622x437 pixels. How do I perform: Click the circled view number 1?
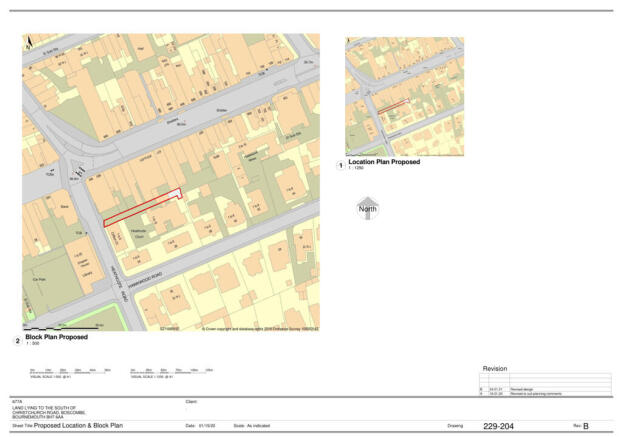point(340,165)
